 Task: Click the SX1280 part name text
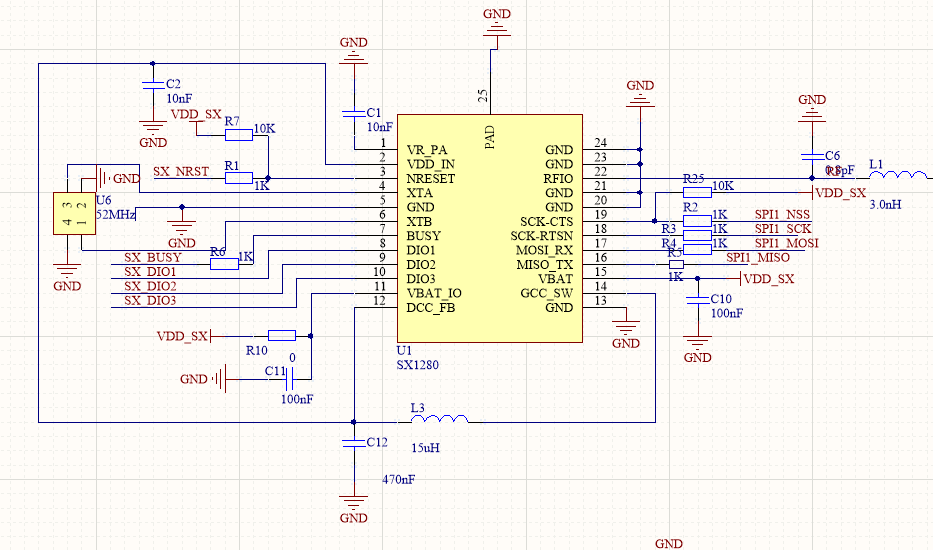[x=418, y=365]
